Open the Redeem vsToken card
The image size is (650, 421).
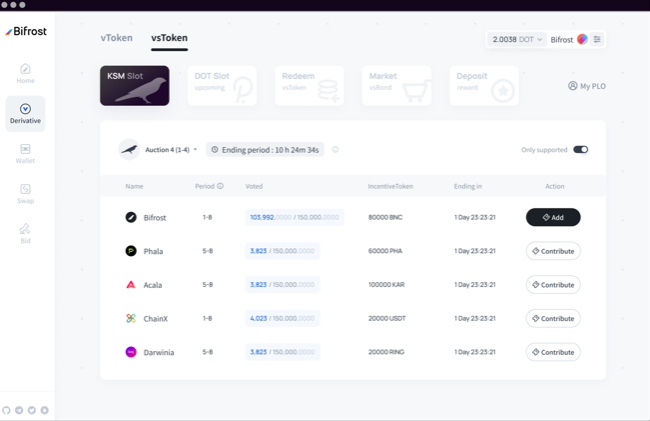pos(309,86)
